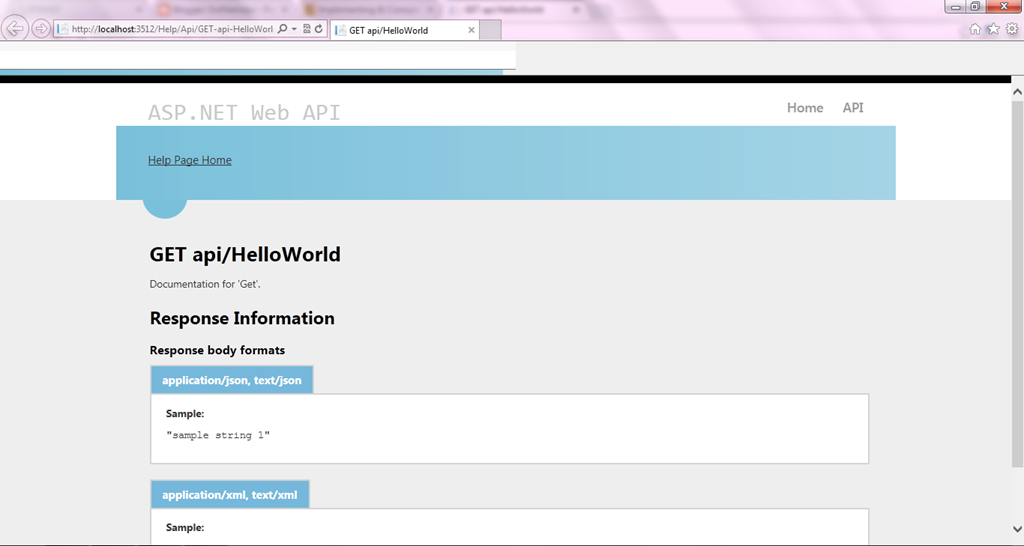Click the browser Back arrow button
This screenshot has height=546, width=1024.
(x=15, y=29)
